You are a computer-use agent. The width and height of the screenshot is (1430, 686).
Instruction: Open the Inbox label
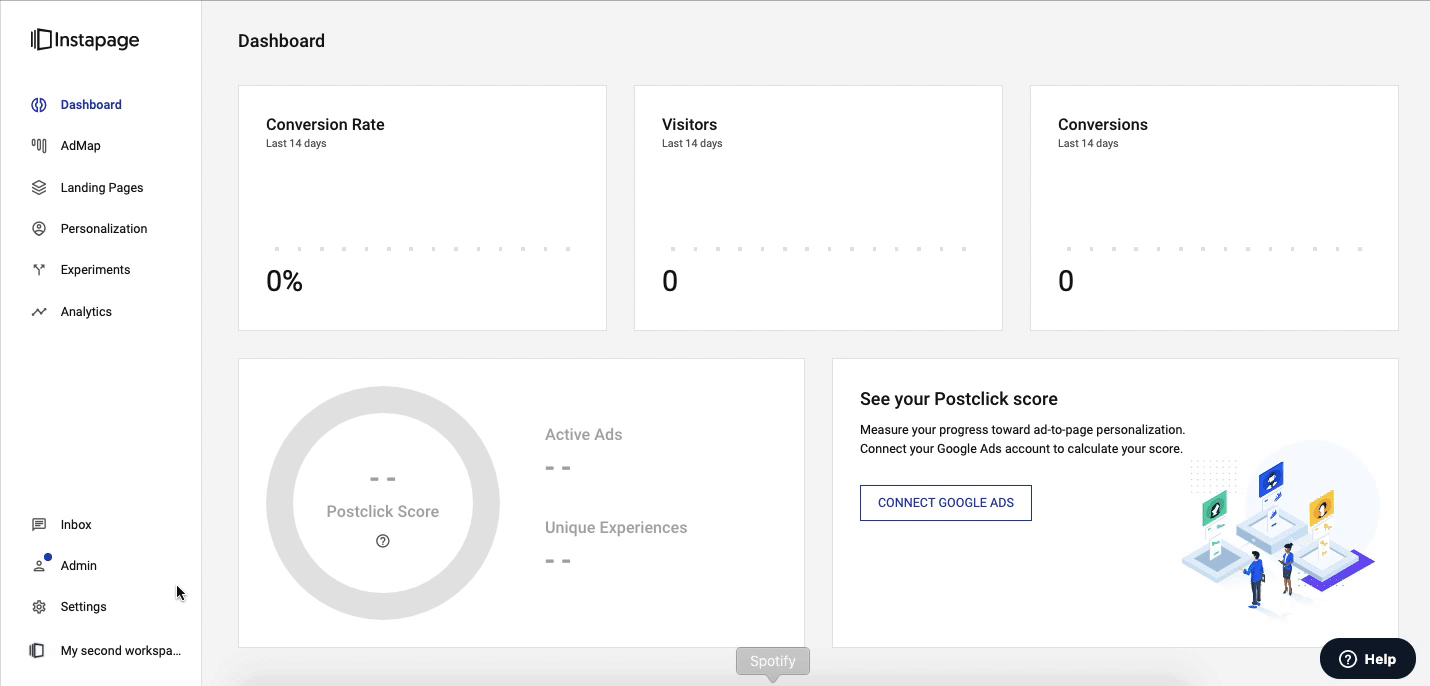tap(76, 524)
